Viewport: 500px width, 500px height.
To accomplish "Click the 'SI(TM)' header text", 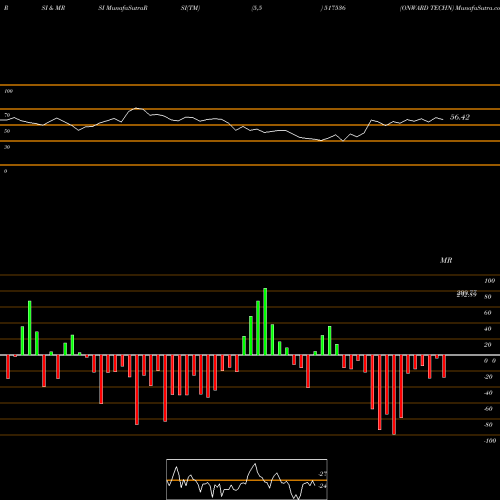I will click(x=190, y=8).
